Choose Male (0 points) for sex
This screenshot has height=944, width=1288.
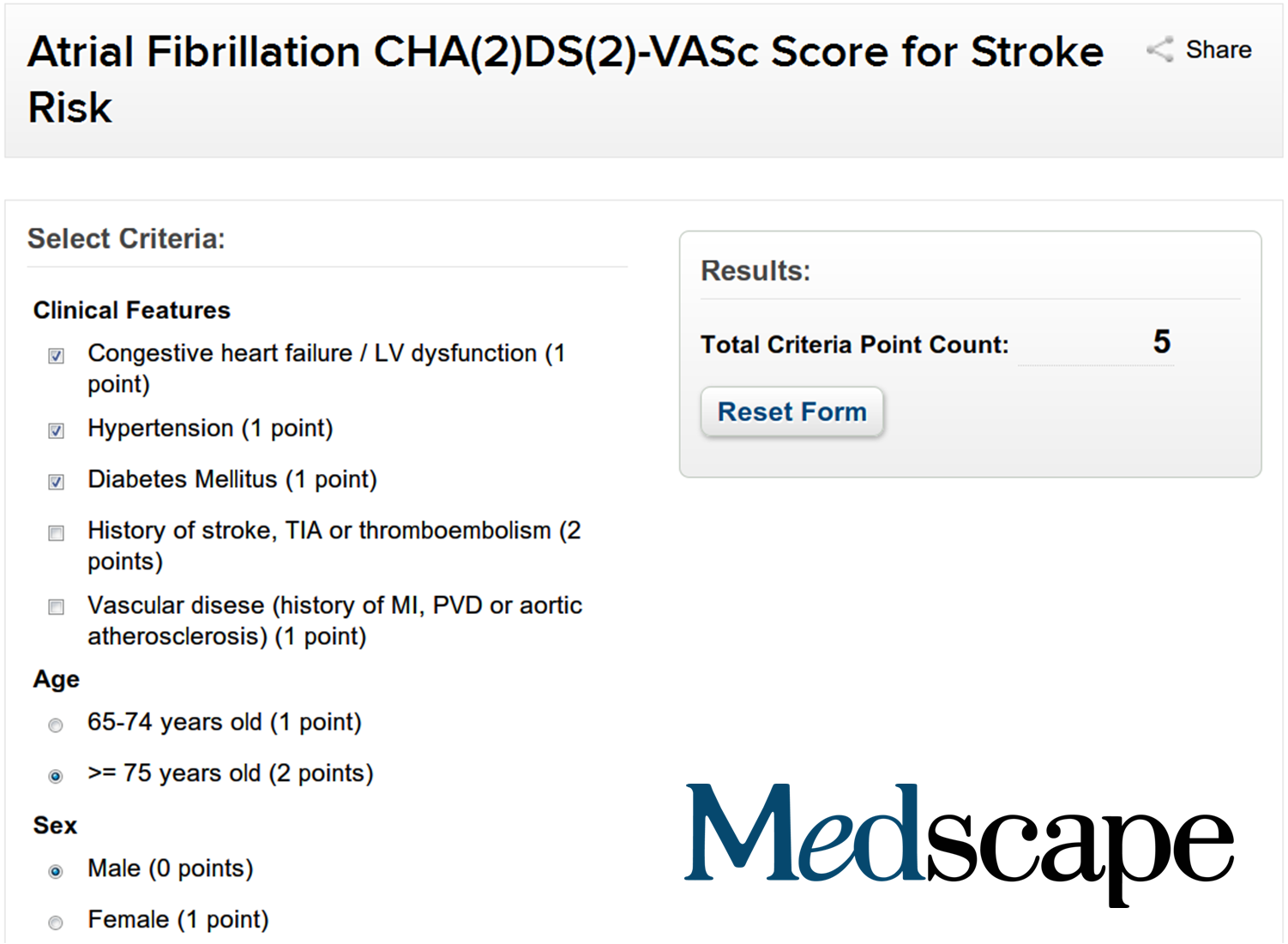tap(55, 871)
